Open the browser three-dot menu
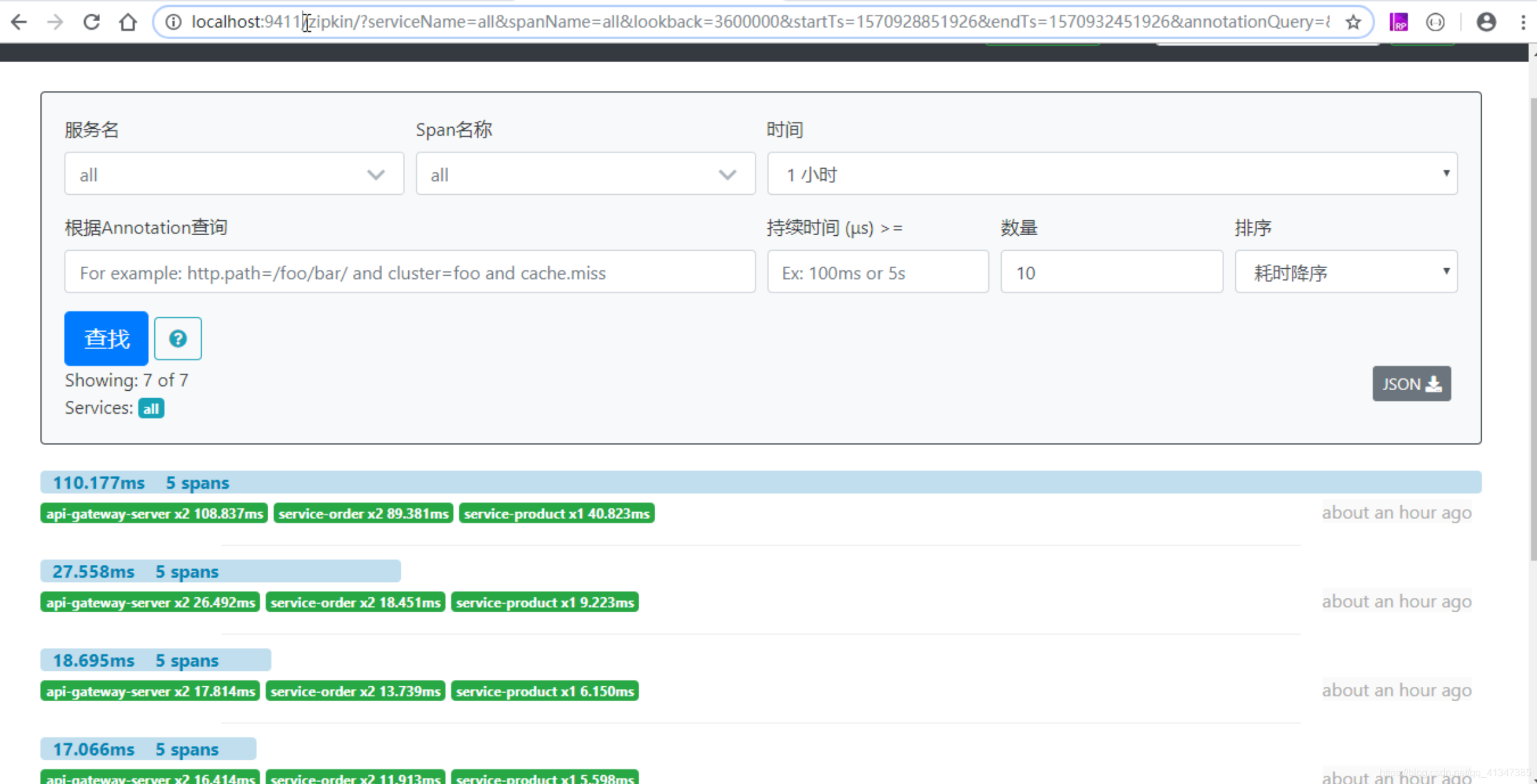The height and width of the screenshot is (784, 1537). pyautogui.click(x=1523, y=22)
